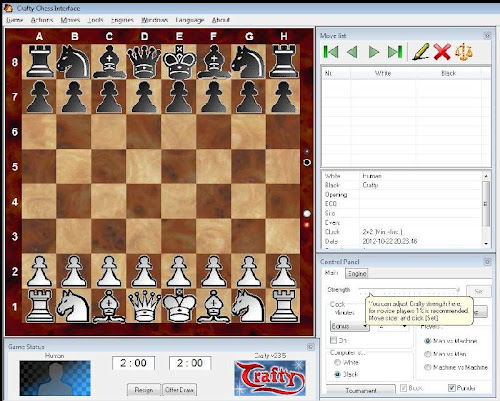Switch to the Engine tab
The width and height of the screenshot is (500, 401).
point(357,274)
